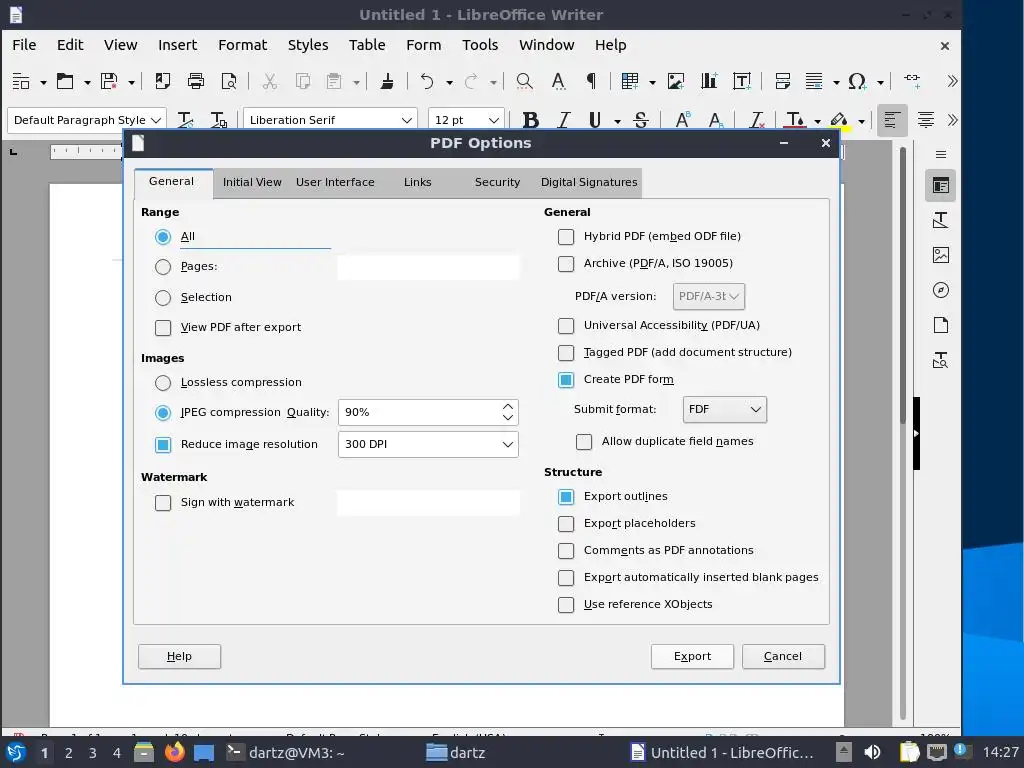Click the font color A swatch icon
This screenshot has height=768, width=1024.
point(795,120)
